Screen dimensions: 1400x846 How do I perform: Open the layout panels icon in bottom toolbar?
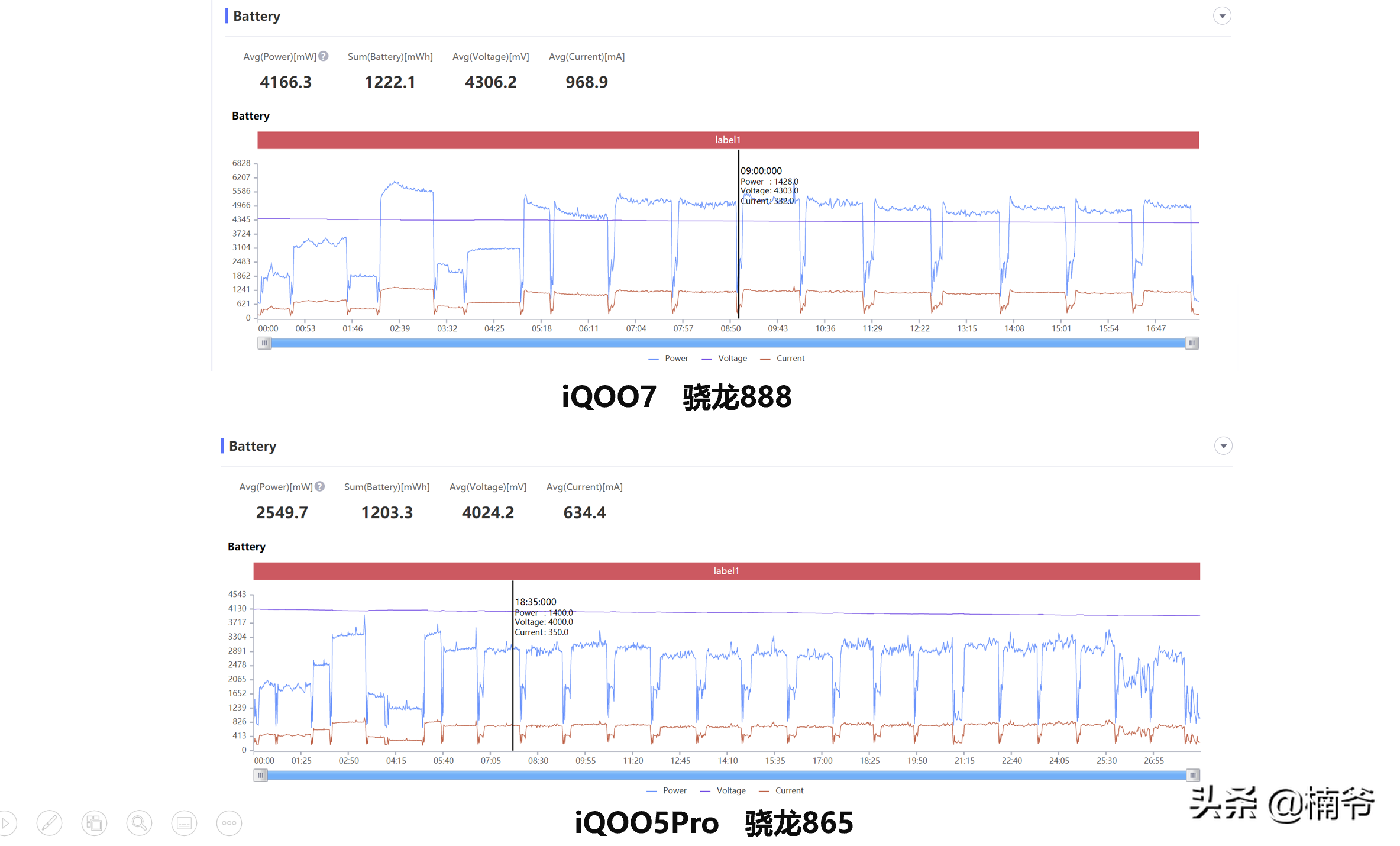94,822
